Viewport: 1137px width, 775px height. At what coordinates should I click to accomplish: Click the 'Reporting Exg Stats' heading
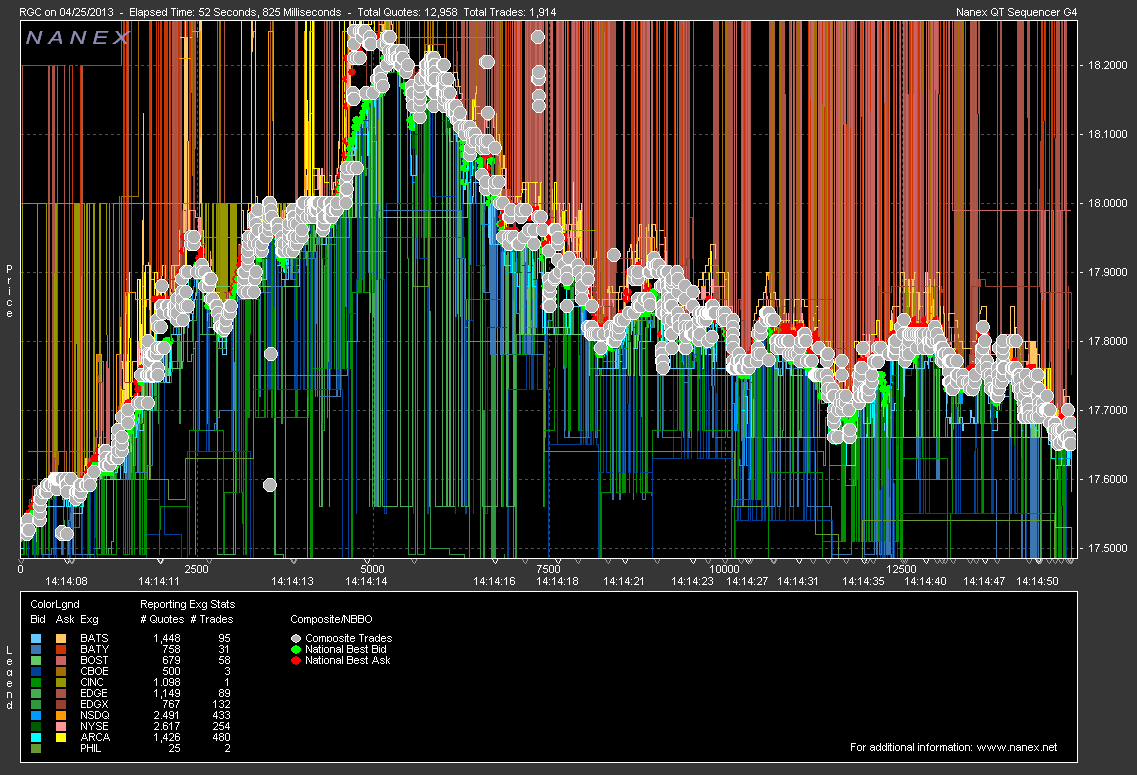click(x=188, y=605)
